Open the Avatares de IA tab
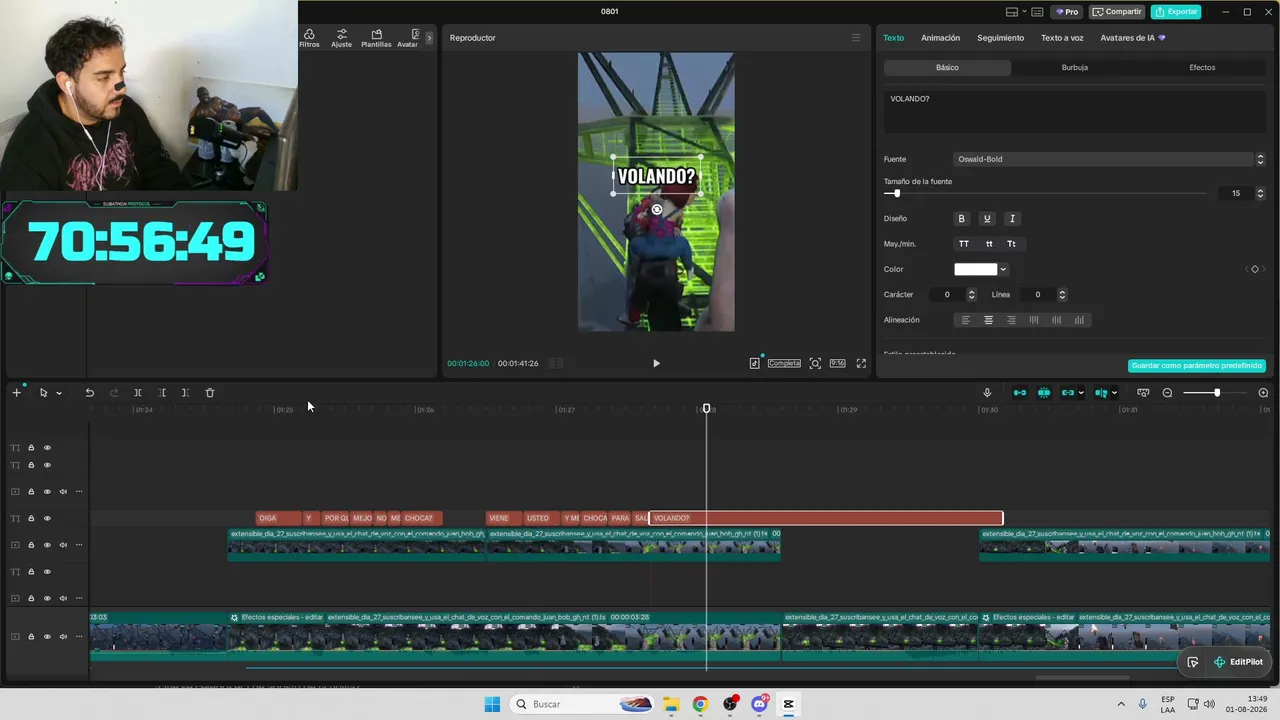Viewport: 1280px width, 720px height. point(1132,38)
